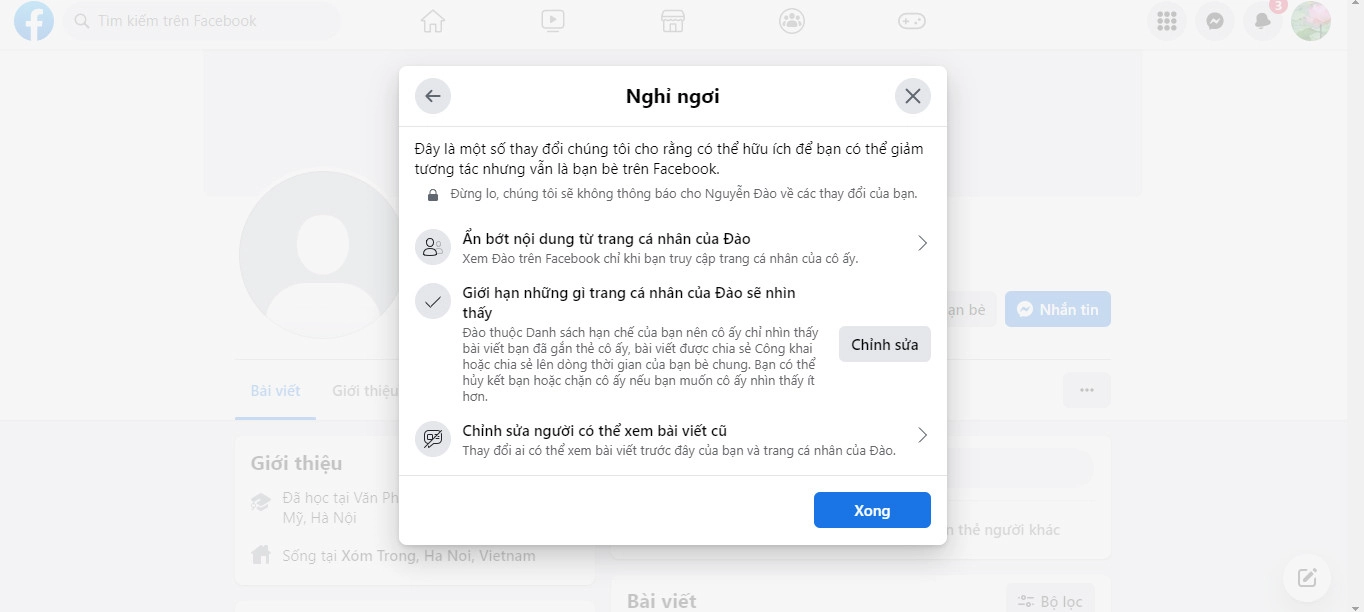1364x612 pixels.
Task: Switch to the Bài viết tab
Action: pos(275,391)
